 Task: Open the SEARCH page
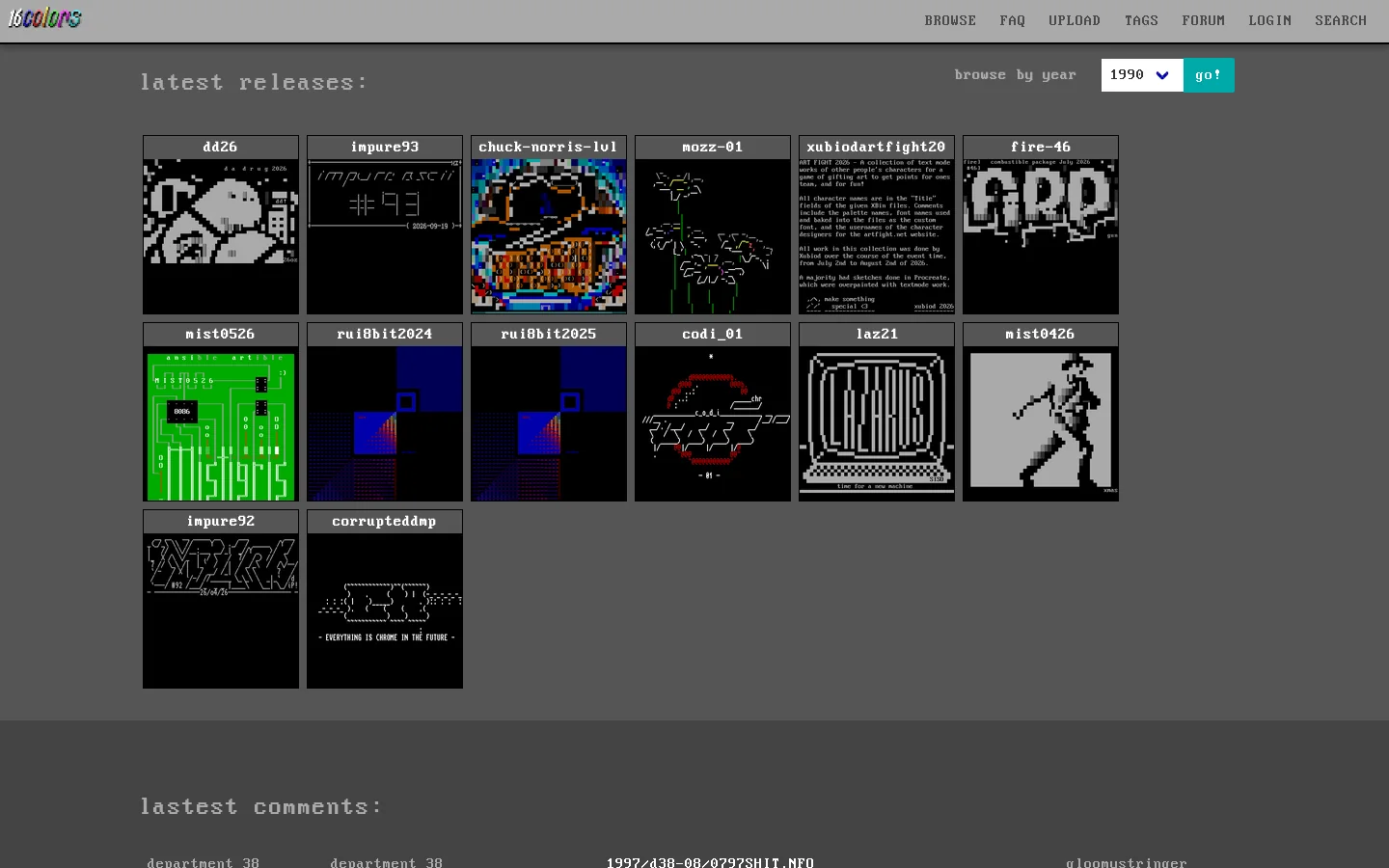1341,20
